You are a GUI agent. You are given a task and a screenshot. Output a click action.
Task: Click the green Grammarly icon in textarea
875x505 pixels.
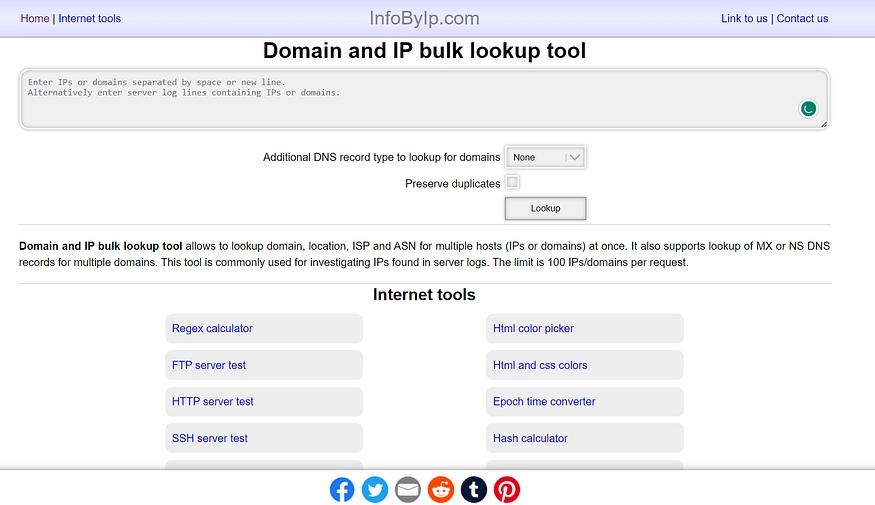[x=808, y=108]
